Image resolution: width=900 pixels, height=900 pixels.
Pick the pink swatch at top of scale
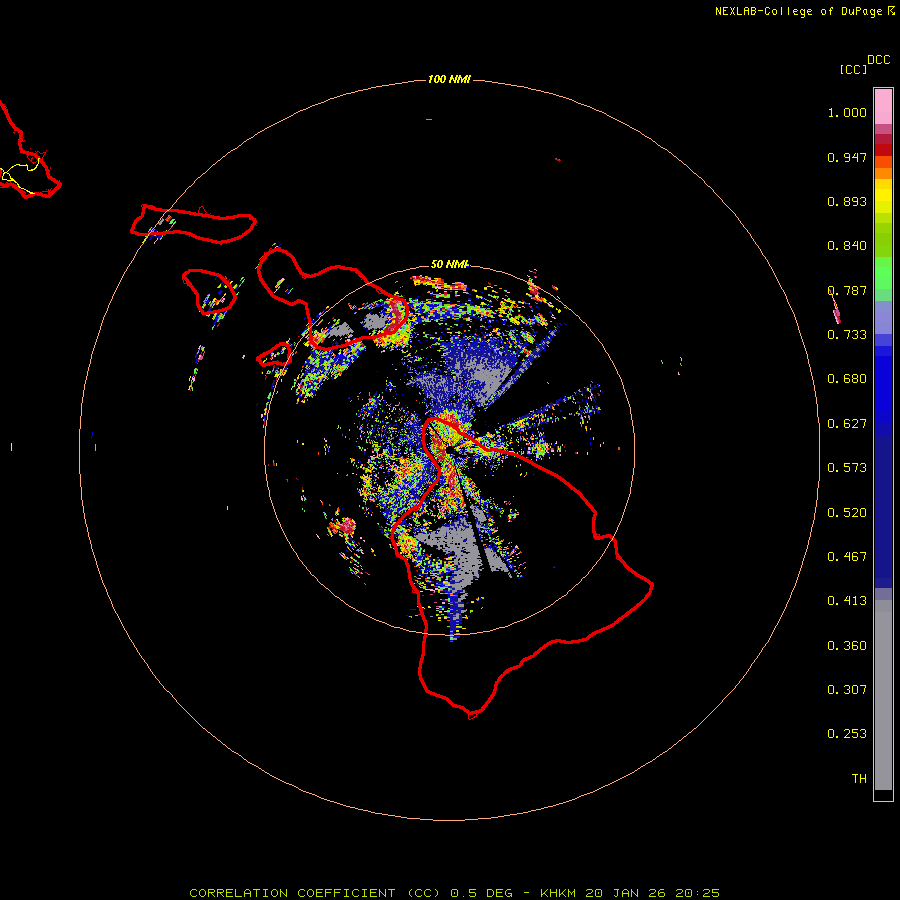[x=883, y=106]
